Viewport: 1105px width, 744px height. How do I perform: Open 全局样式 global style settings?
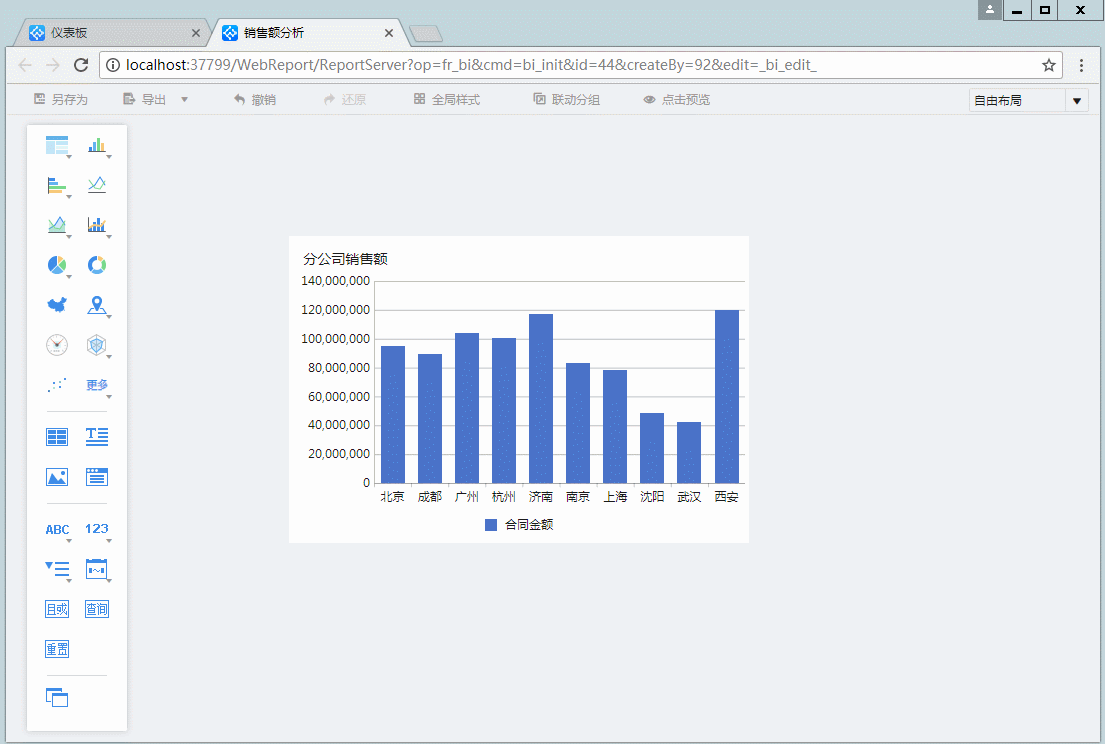pos(447,99)
